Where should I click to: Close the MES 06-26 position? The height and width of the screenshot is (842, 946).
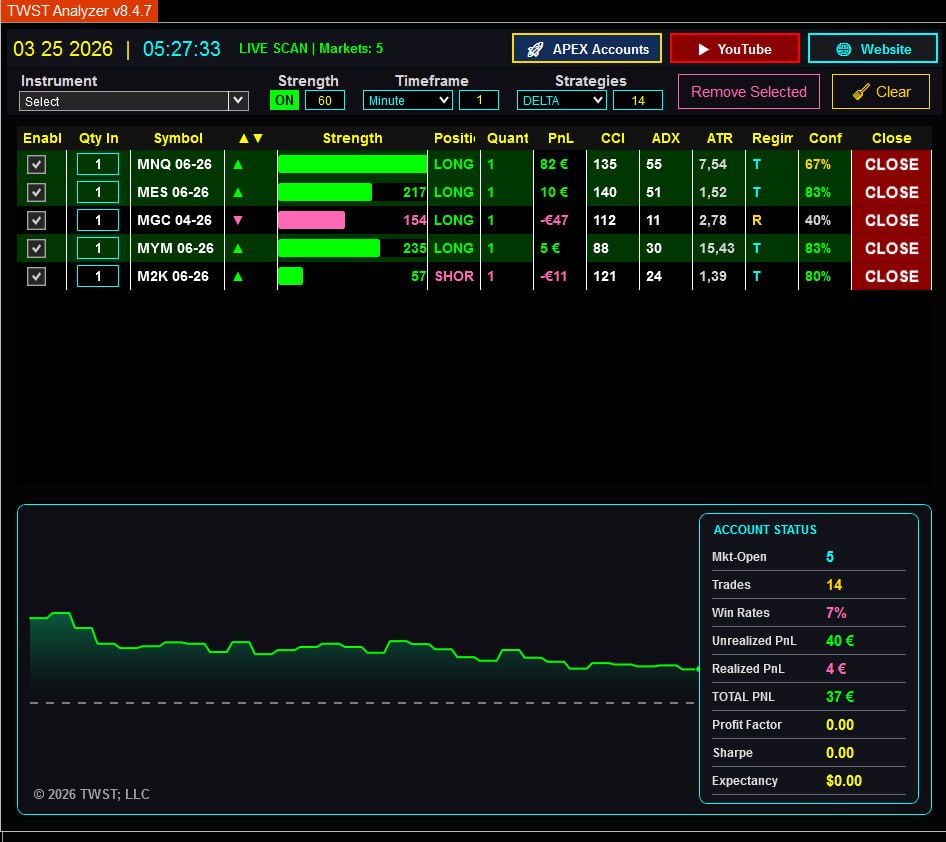point(891,192)
